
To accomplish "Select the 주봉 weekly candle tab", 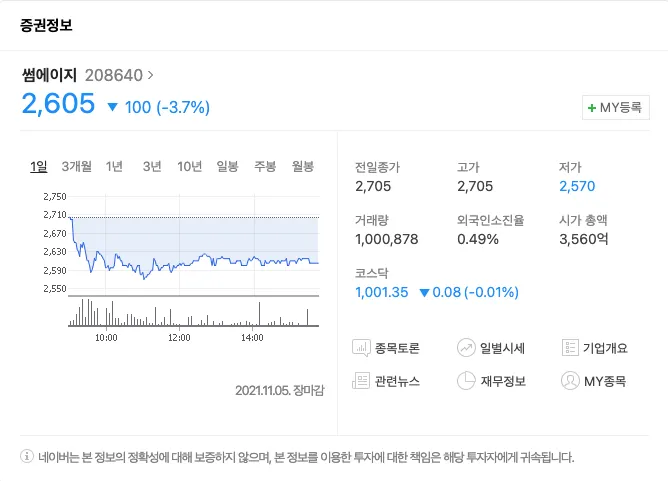I will pos(265,166).
